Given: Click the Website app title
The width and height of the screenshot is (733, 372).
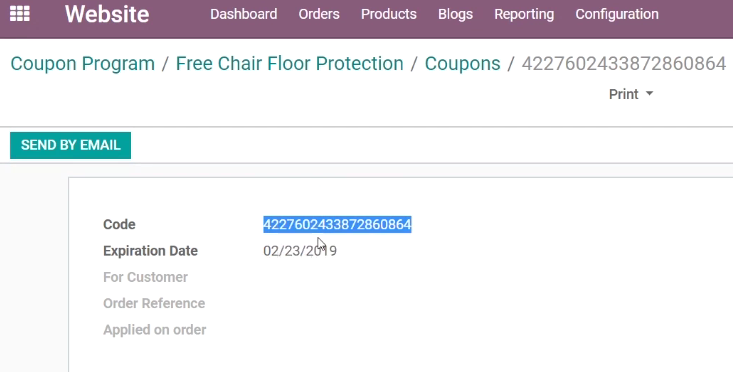Looking at the screenshot, I should [x=107, y=14].
